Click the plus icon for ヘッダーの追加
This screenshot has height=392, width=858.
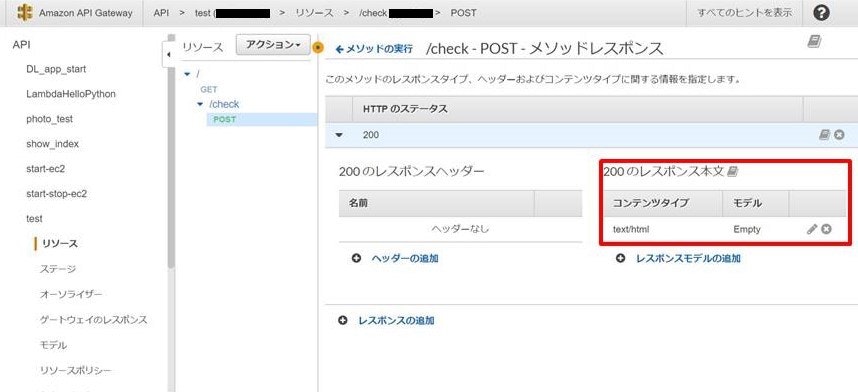click(x=357, y=258)
